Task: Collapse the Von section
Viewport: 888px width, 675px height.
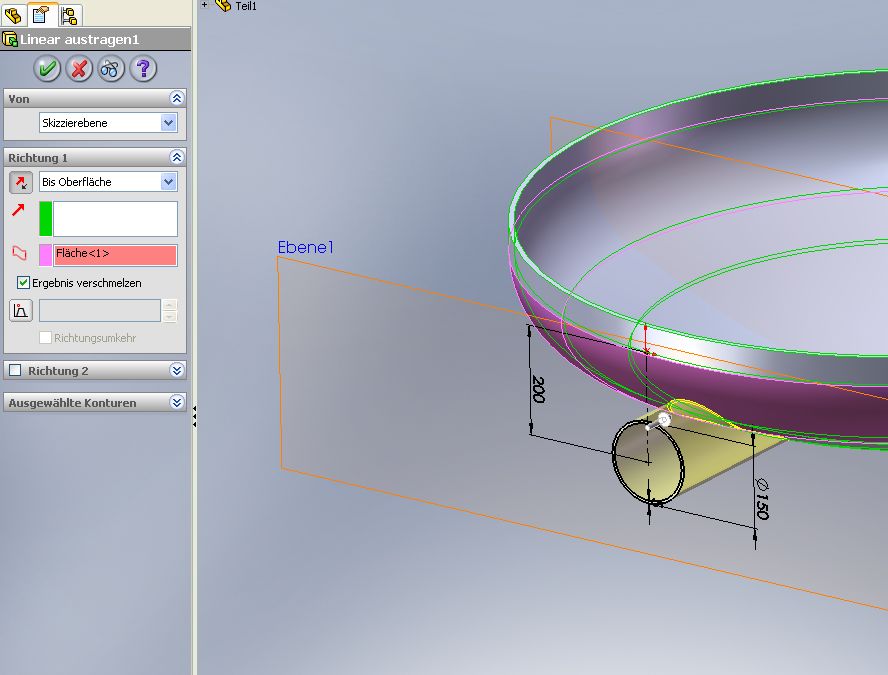Action: click(177, 98)
